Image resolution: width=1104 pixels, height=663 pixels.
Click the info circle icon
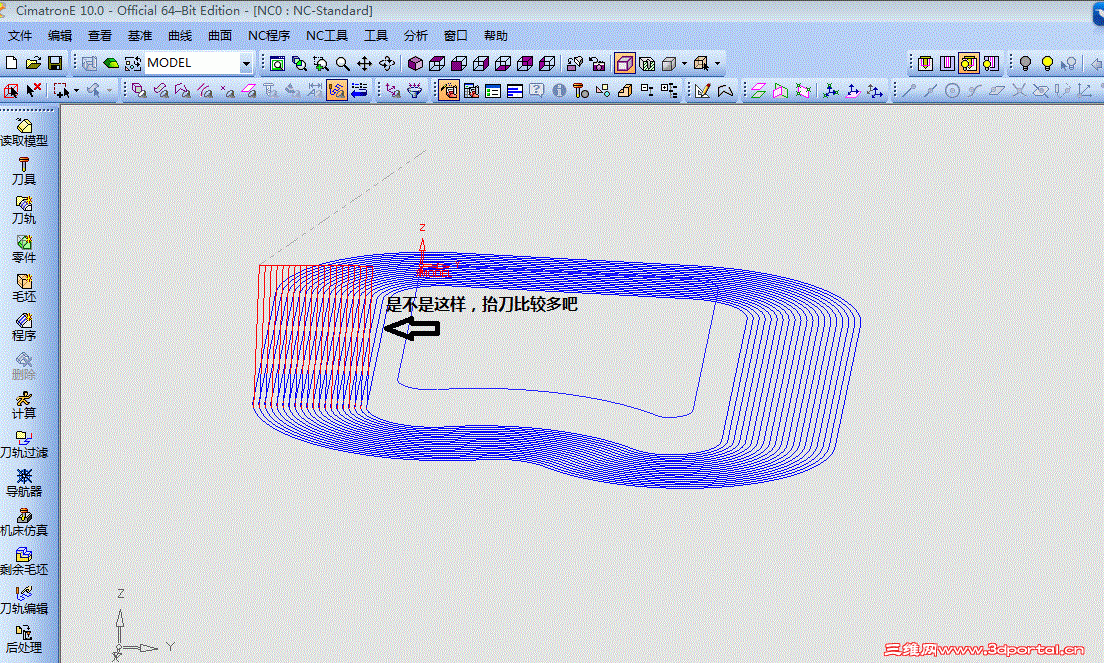coord(559,90)
